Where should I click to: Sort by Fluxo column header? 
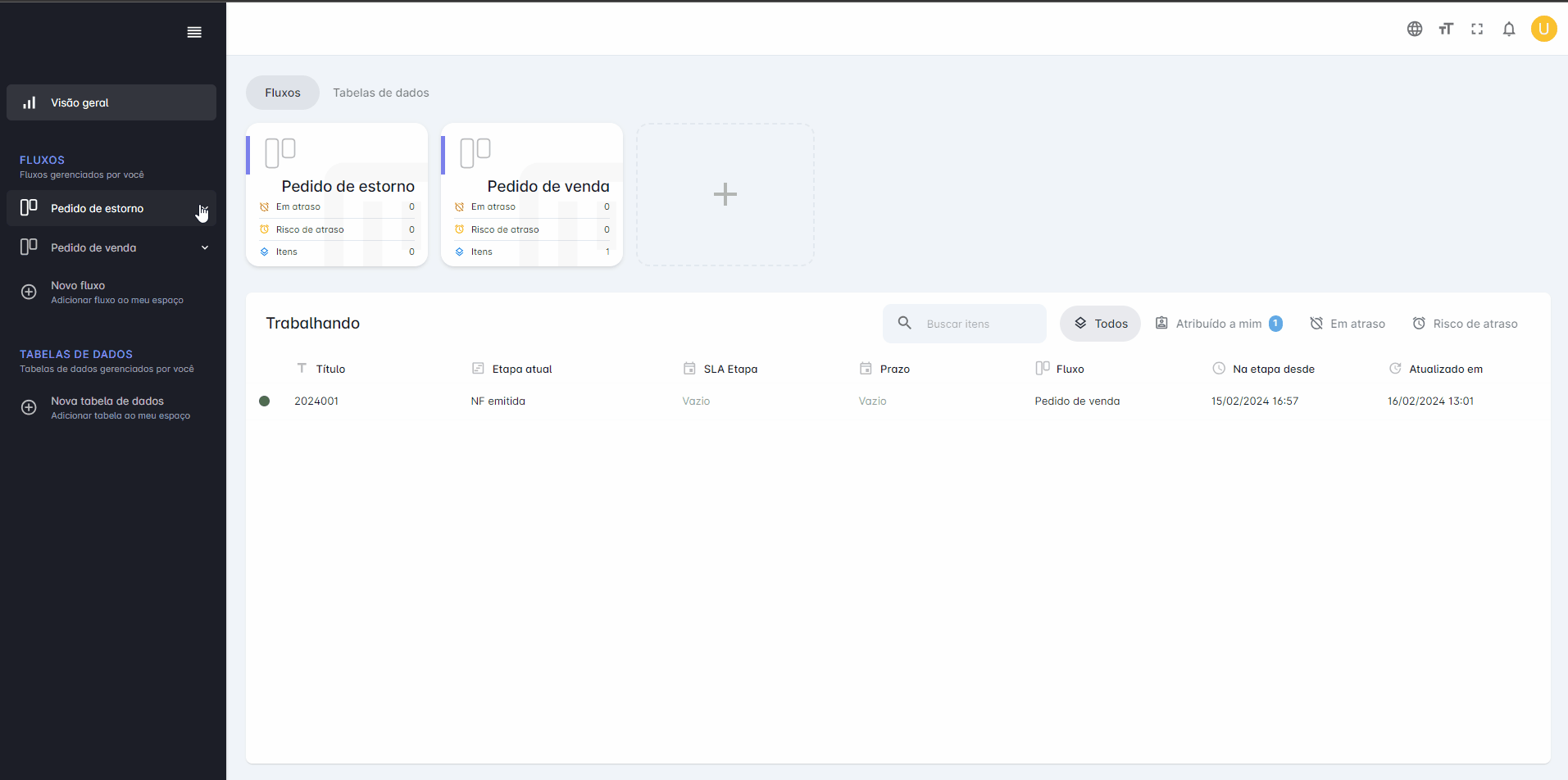point(1060,369)
